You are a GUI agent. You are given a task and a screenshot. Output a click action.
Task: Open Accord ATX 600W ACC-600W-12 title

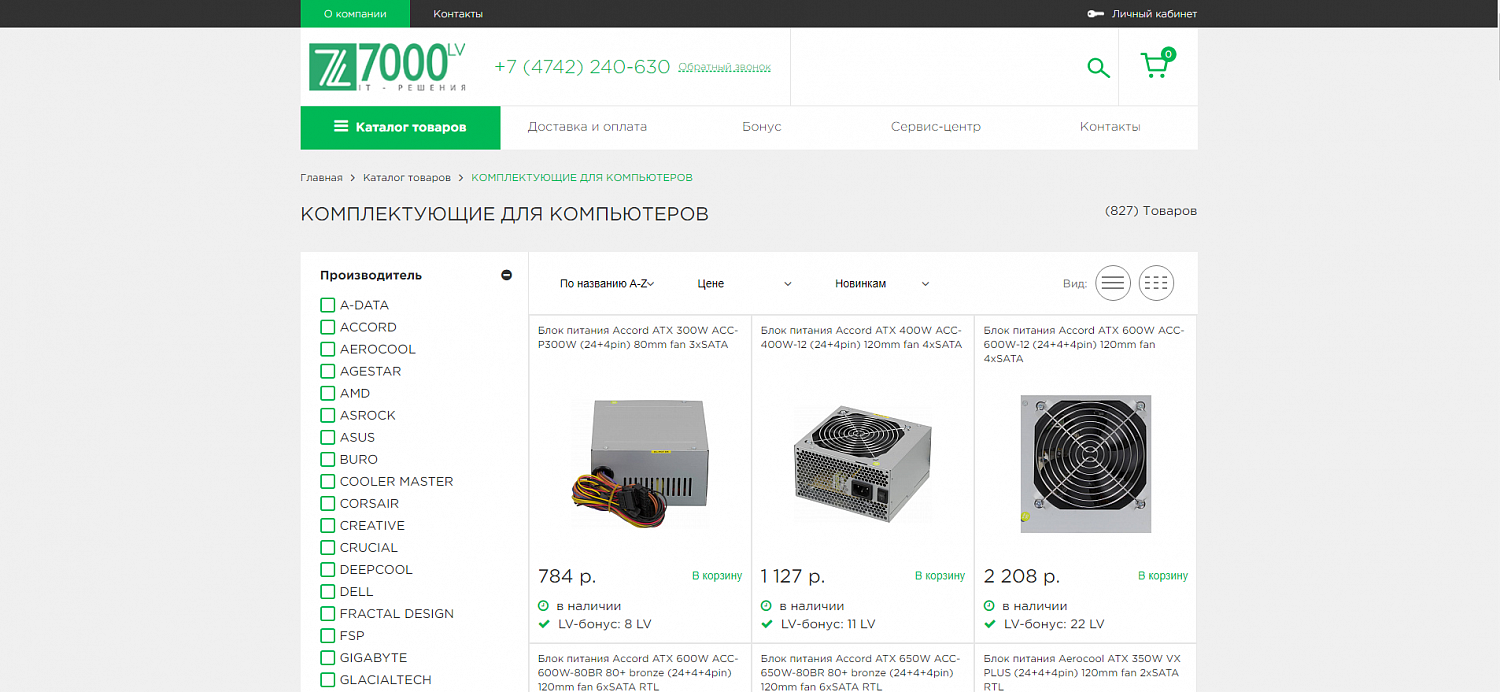click(x=1084, y=344)
